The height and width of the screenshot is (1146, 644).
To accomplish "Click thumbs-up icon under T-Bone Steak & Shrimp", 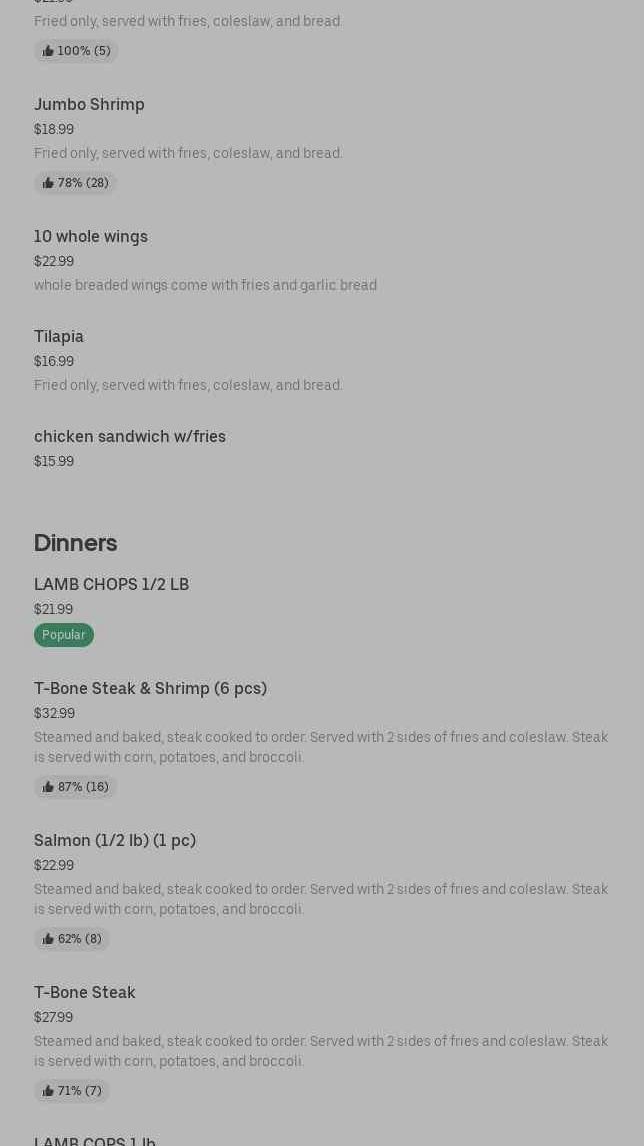I will pyautogui.click(x=48, y=787).
